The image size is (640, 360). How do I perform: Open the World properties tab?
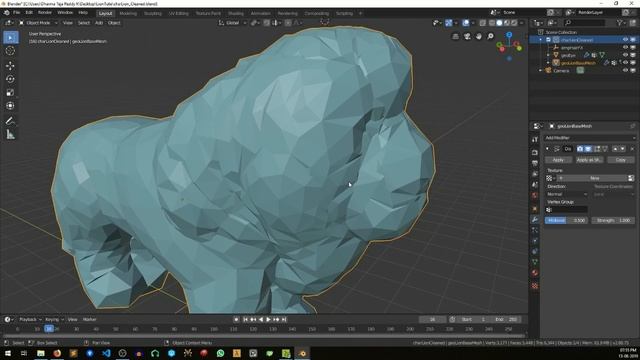[x=535, y=195]
